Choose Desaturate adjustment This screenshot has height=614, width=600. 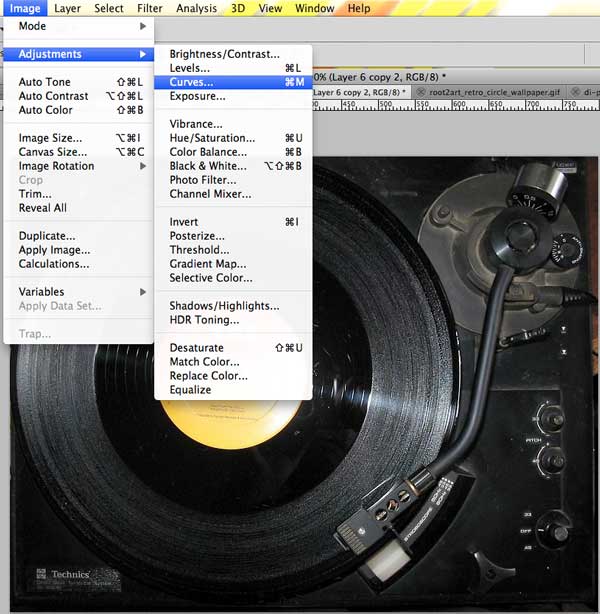point(233,348)
